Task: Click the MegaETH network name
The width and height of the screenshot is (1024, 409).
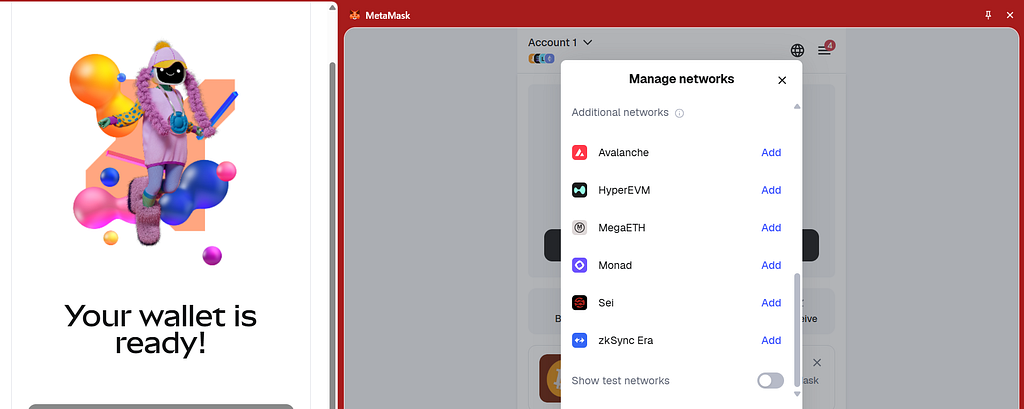Action: click(622, 227)
